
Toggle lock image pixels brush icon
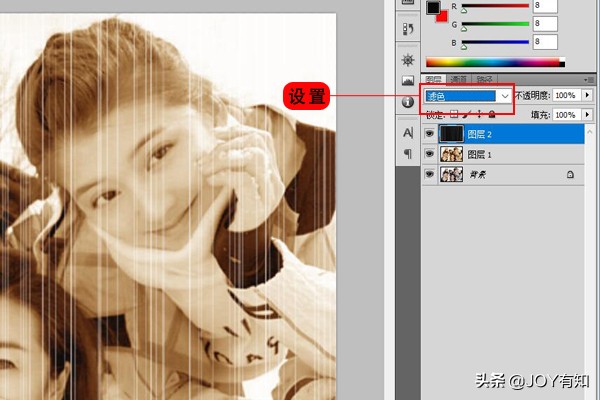466,114
